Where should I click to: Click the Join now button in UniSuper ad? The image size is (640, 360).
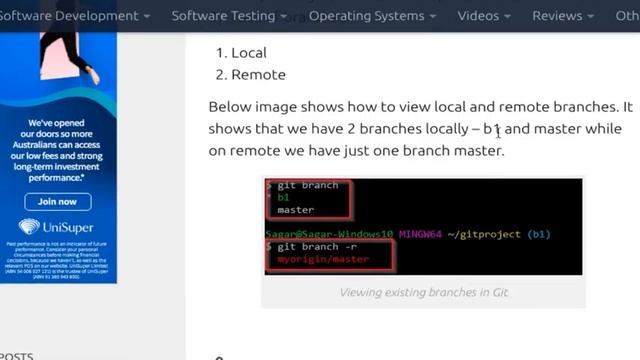point(58,202)
